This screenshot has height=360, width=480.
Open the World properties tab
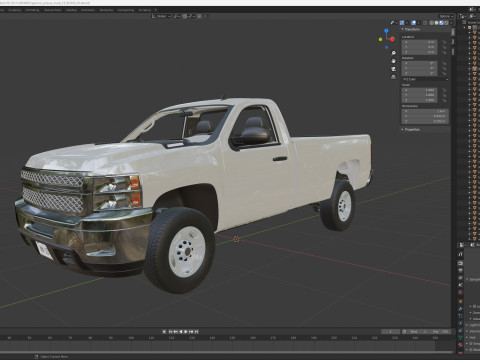coord(460,292)
